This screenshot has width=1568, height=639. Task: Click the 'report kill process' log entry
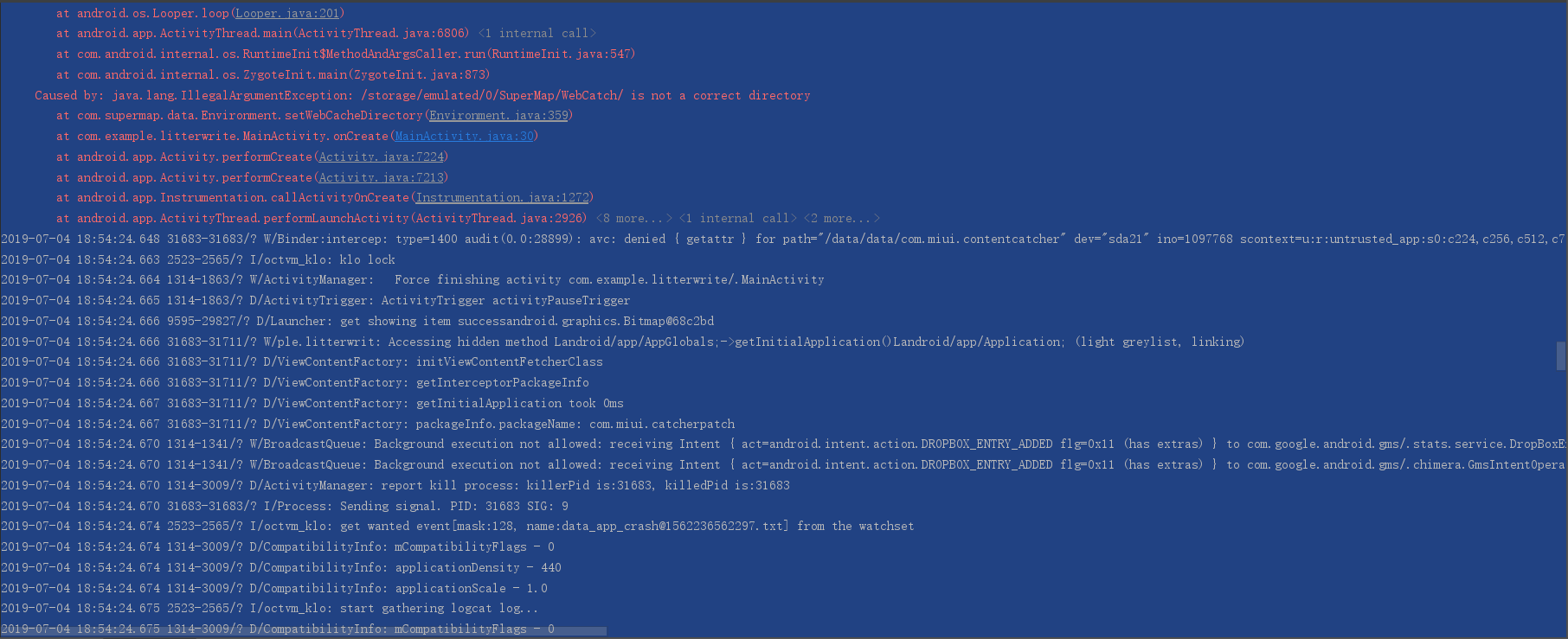click(395, 485)
